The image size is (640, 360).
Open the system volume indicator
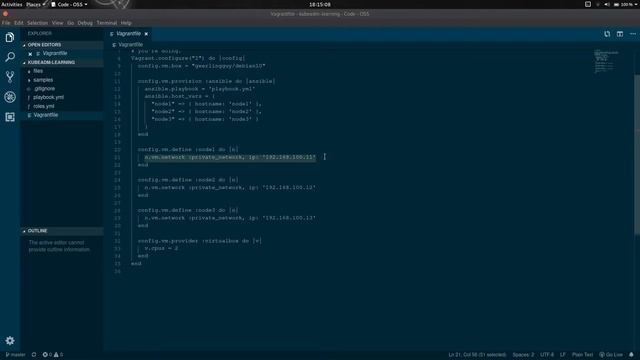tap(607, 4)
